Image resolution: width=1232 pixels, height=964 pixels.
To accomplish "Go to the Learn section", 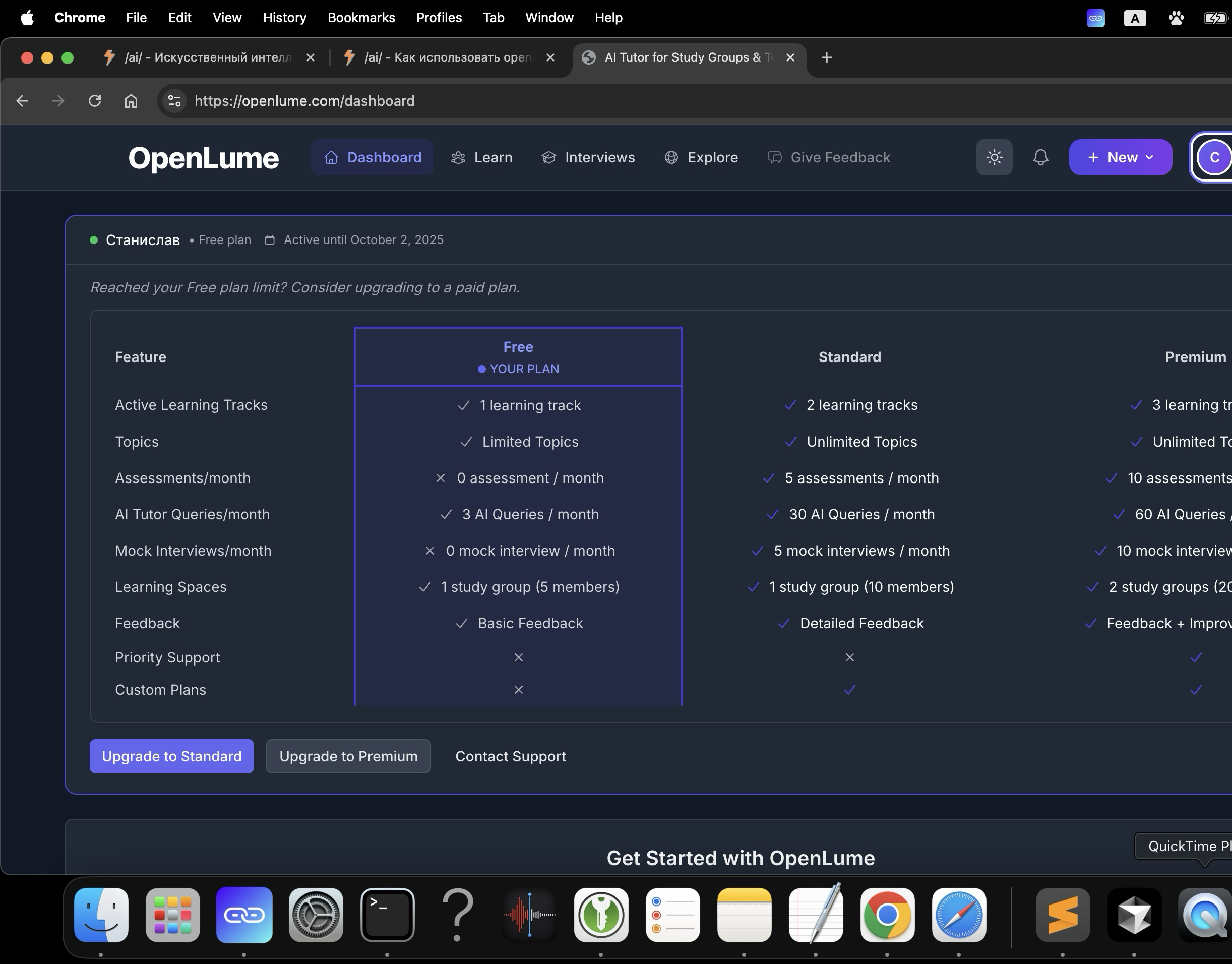I will tap(482, 157).
